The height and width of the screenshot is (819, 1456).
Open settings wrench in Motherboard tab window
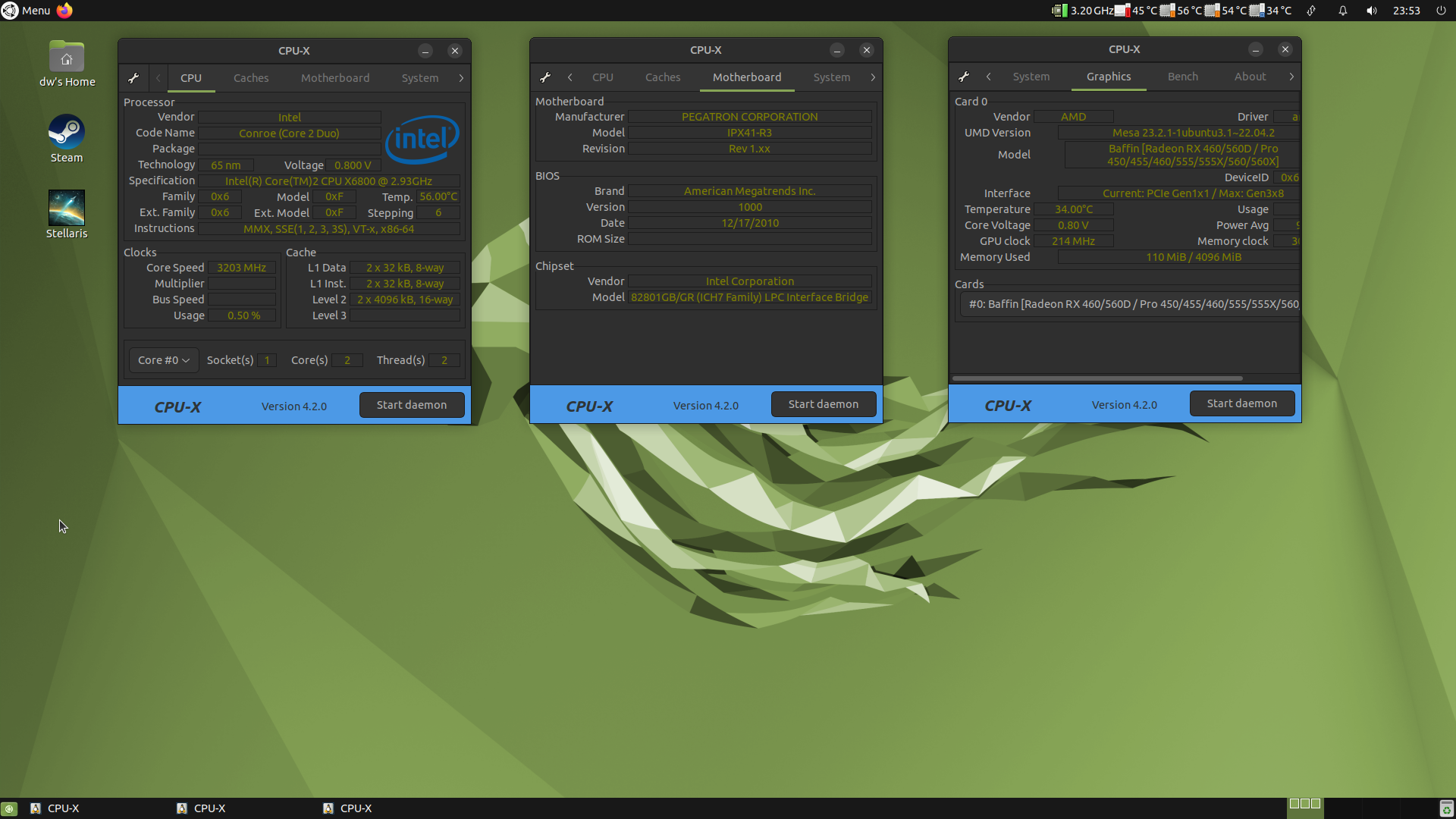(x=545, y=77)
